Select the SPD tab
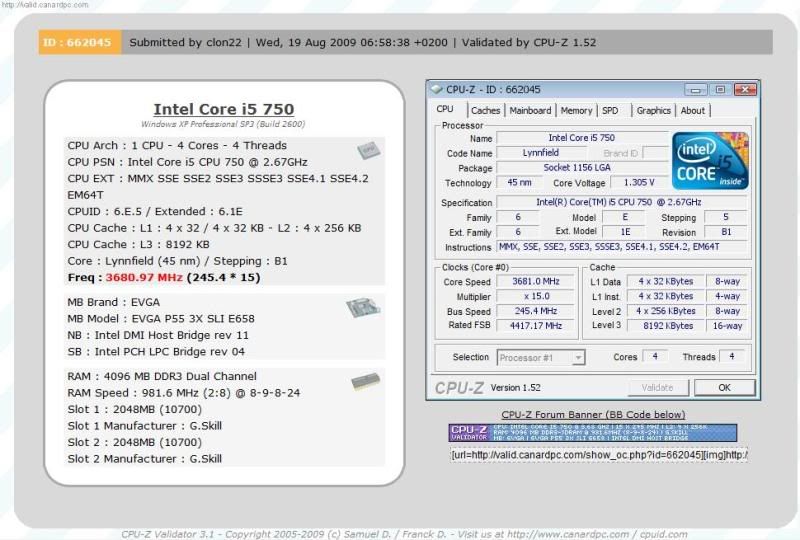This screenshot has height=540, width=800. tap(610, 110)
